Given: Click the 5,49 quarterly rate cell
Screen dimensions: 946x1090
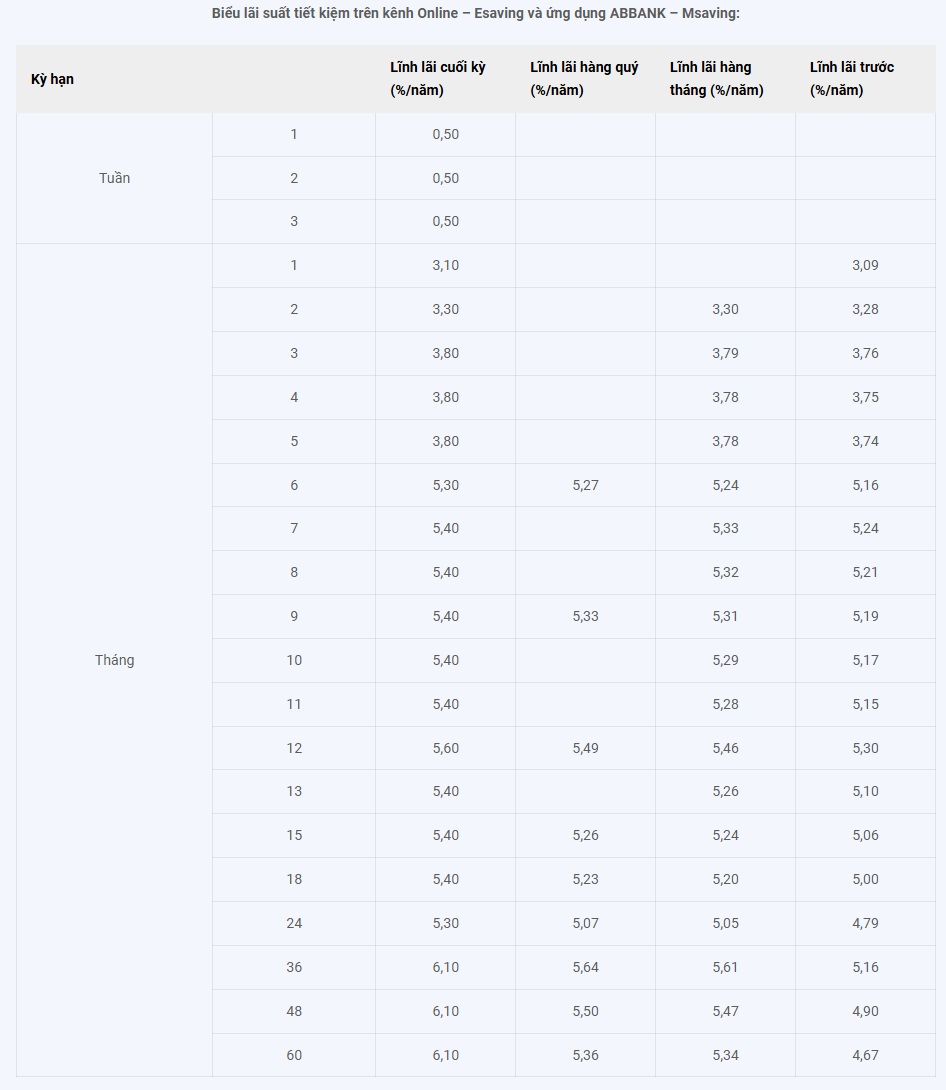Looking at the screenshot, I should pyautogui.click(x=585, y=748).
